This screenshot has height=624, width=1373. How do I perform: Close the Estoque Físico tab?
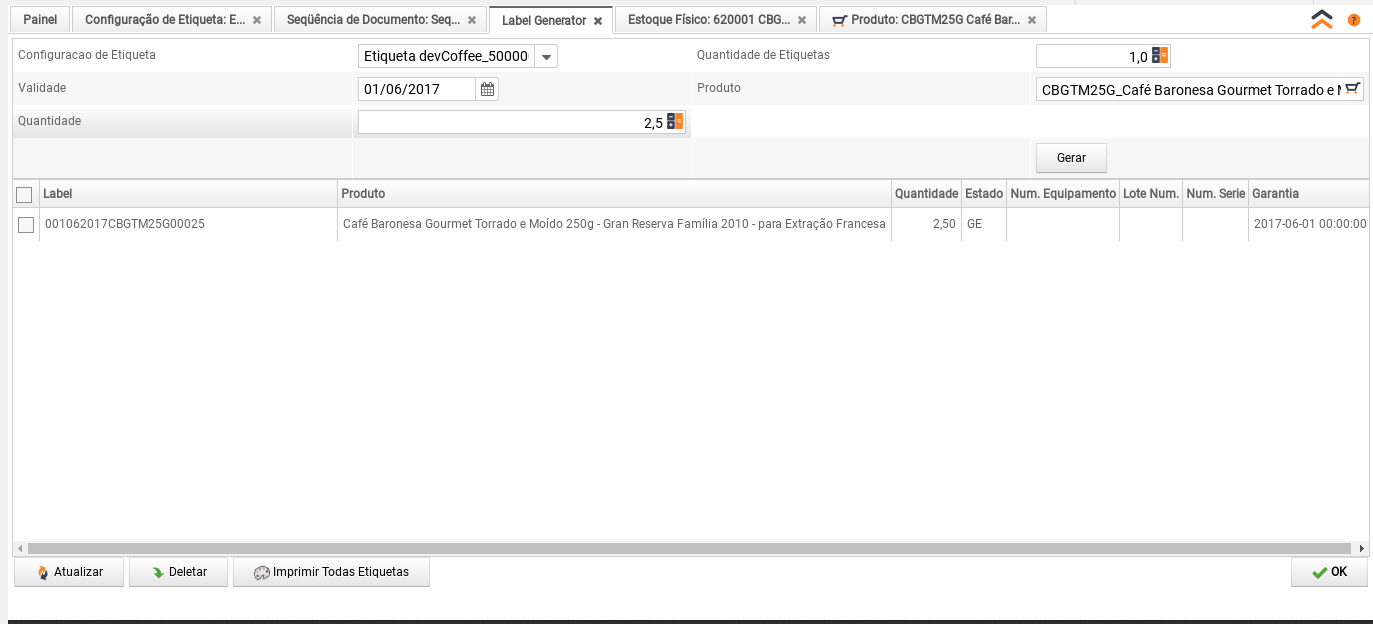[802, 20]
